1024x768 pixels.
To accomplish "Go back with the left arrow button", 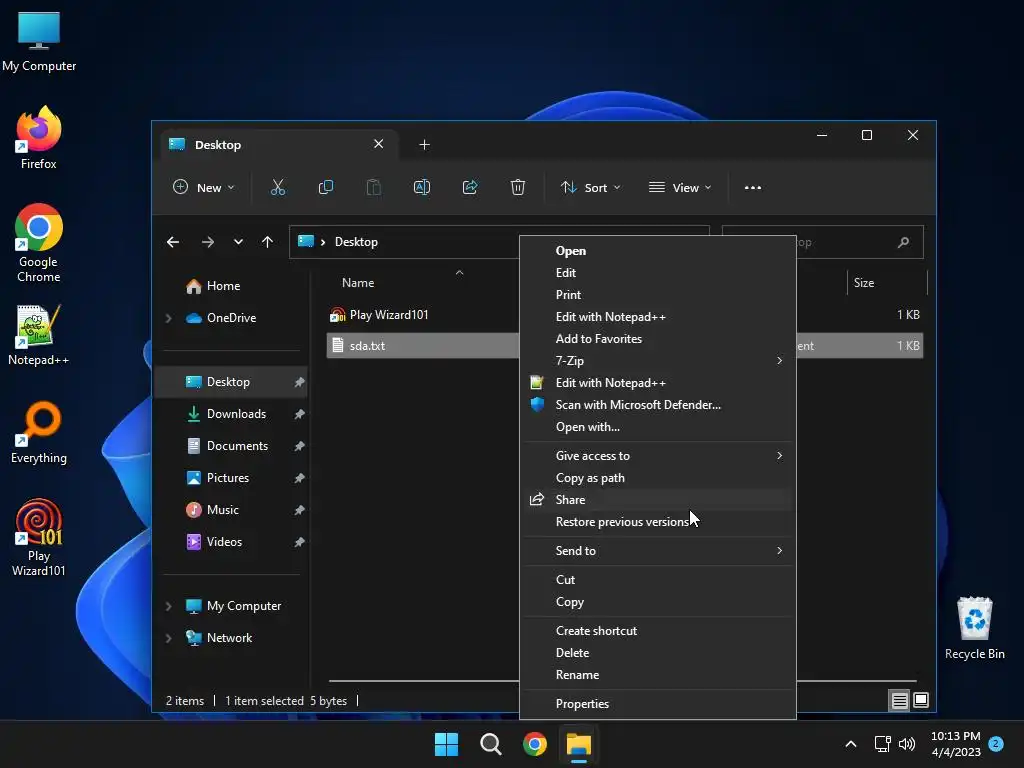I will point(172,242).
